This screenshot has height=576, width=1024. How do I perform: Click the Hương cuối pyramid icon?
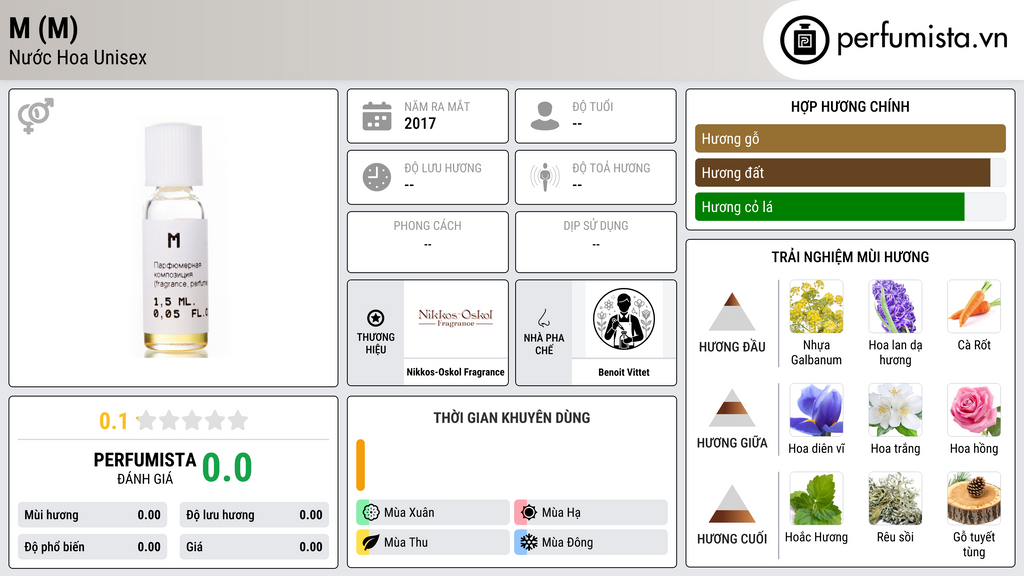pos(732,504)
